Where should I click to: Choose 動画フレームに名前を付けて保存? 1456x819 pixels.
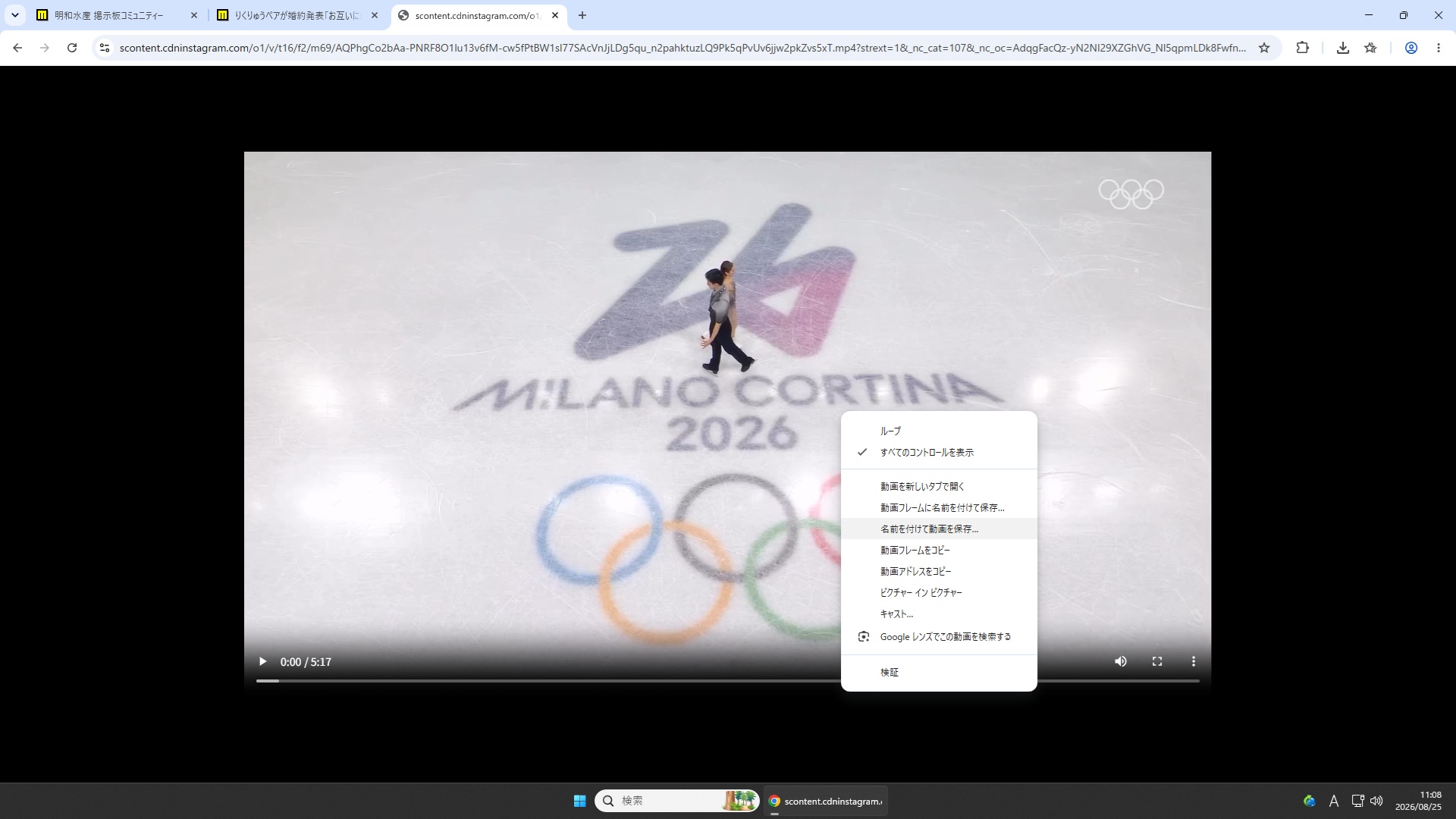939,507
